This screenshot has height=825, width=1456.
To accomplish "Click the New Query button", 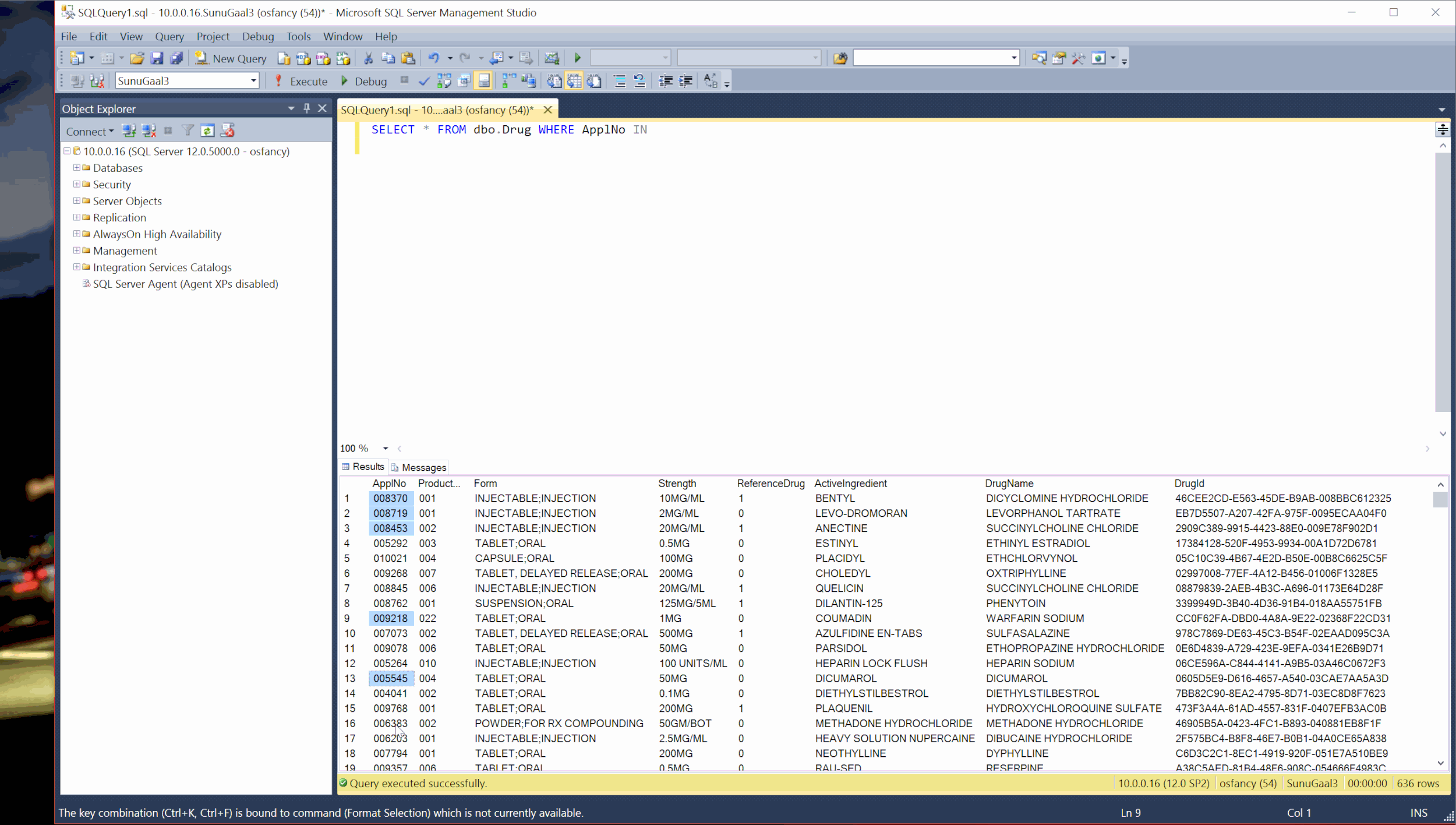I will click(x=231, y=58).
